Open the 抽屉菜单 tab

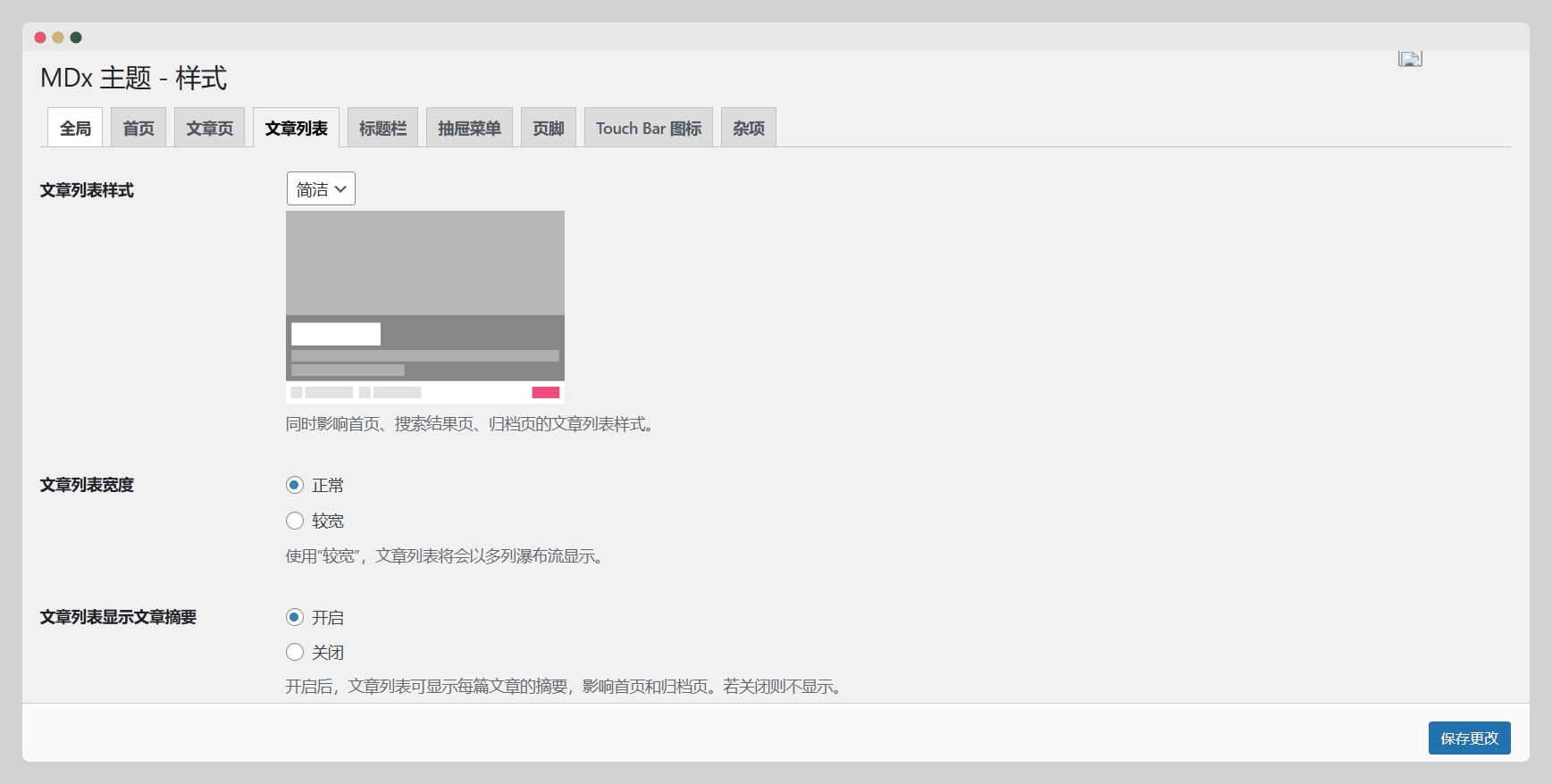click(x=469, y=129)
